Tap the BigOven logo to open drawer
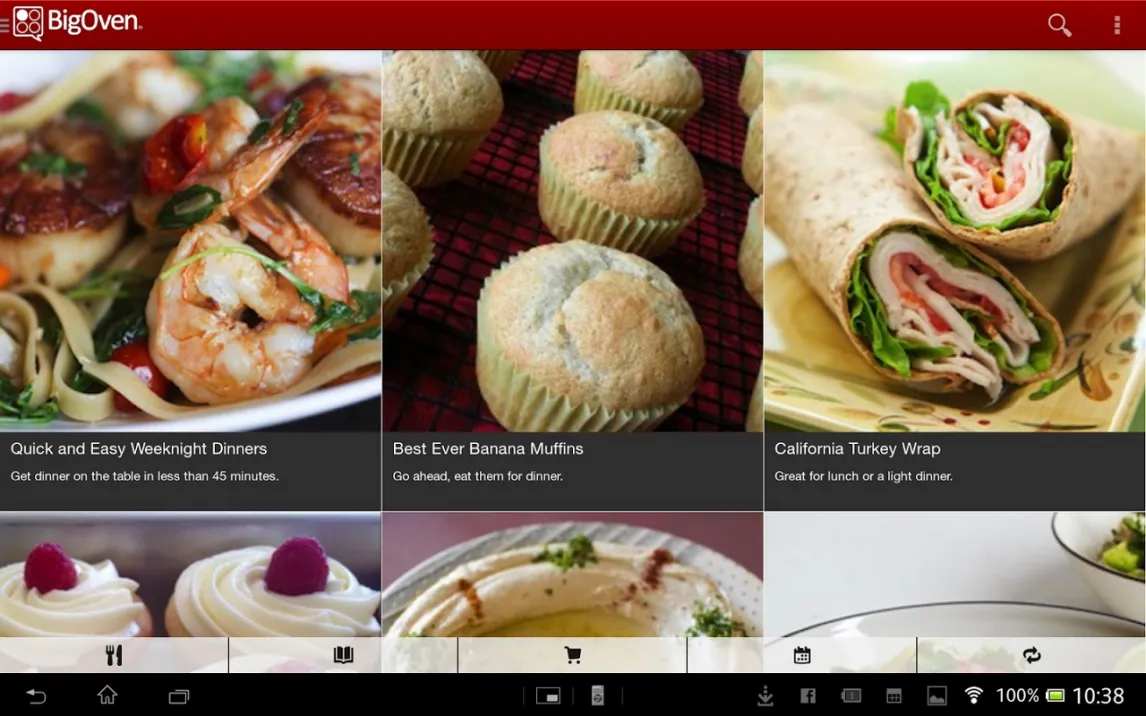 [x=76, y=23]
